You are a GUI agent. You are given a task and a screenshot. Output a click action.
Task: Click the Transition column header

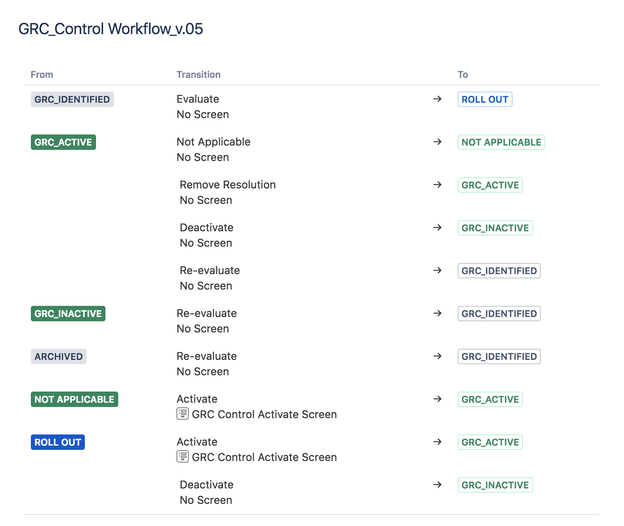click(199, 74)
